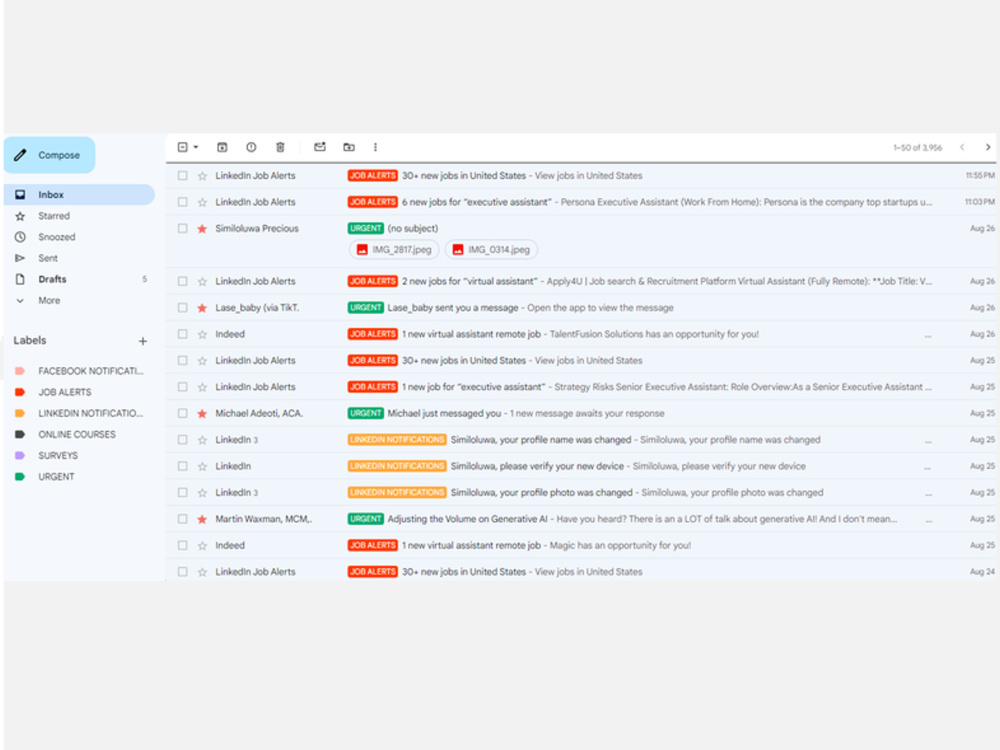Select checkbox for Martin Waxman email

coord(182,519)
